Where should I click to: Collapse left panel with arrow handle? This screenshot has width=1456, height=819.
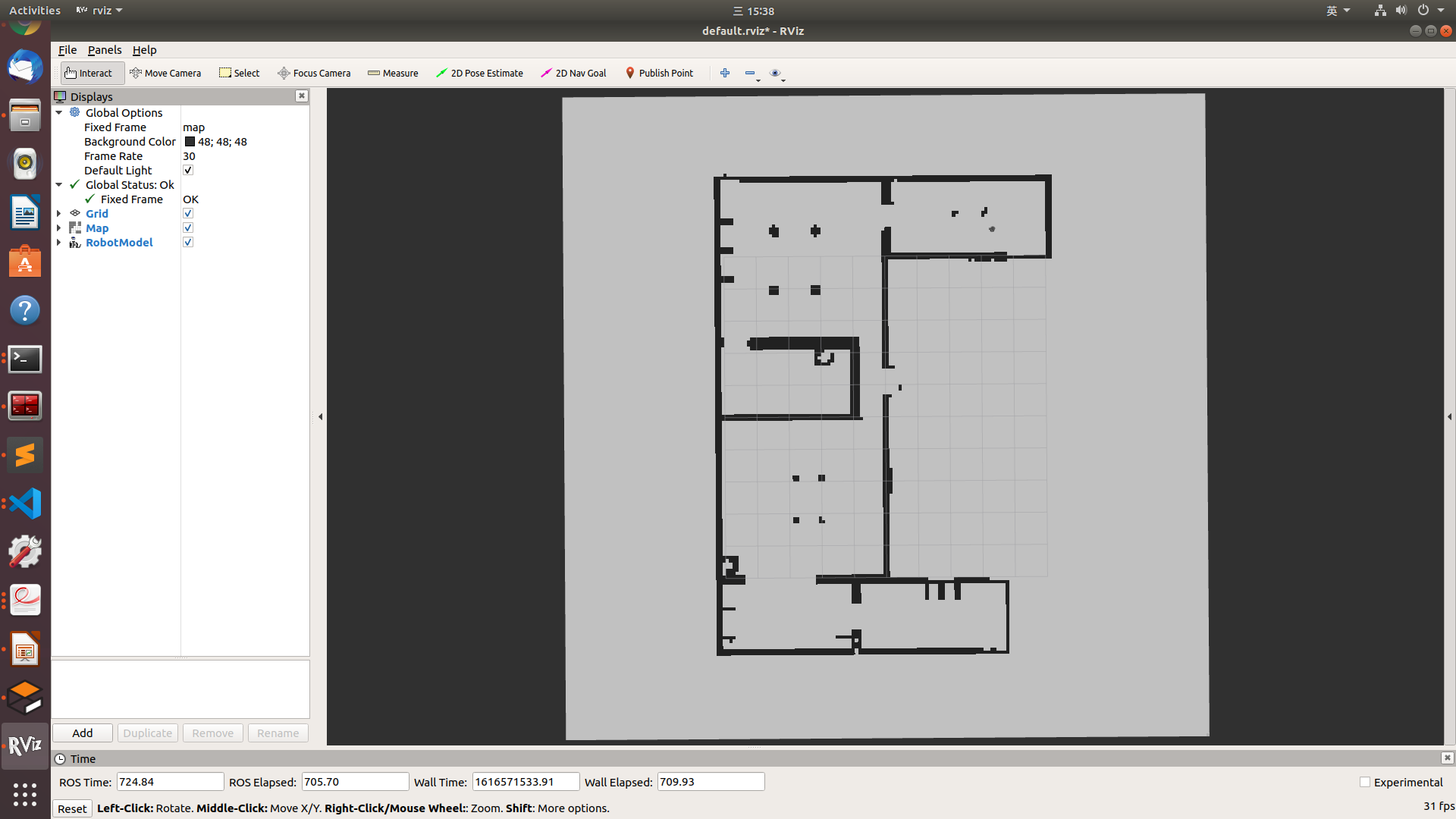pos(320,416)
